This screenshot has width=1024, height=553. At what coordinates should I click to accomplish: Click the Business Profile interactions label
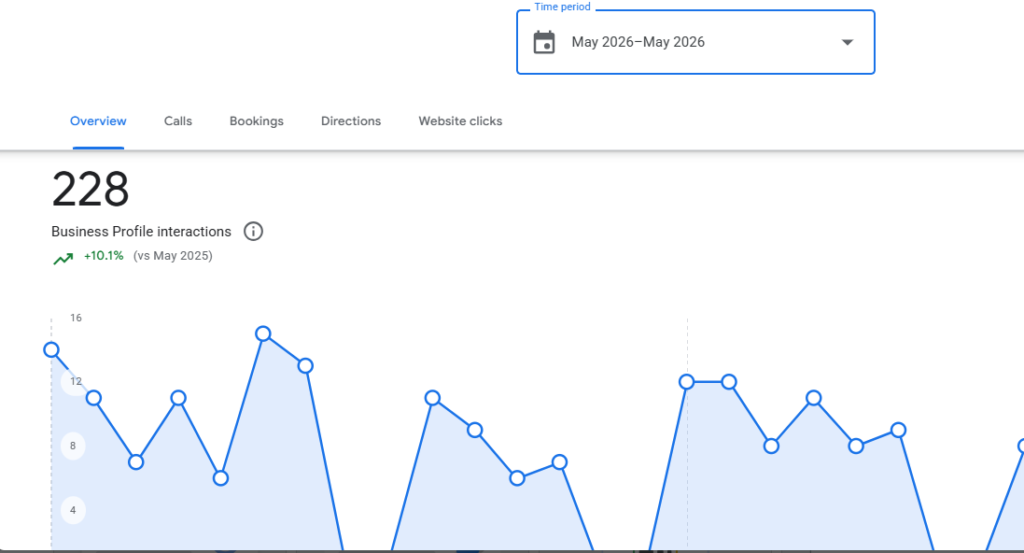(141, 232)
